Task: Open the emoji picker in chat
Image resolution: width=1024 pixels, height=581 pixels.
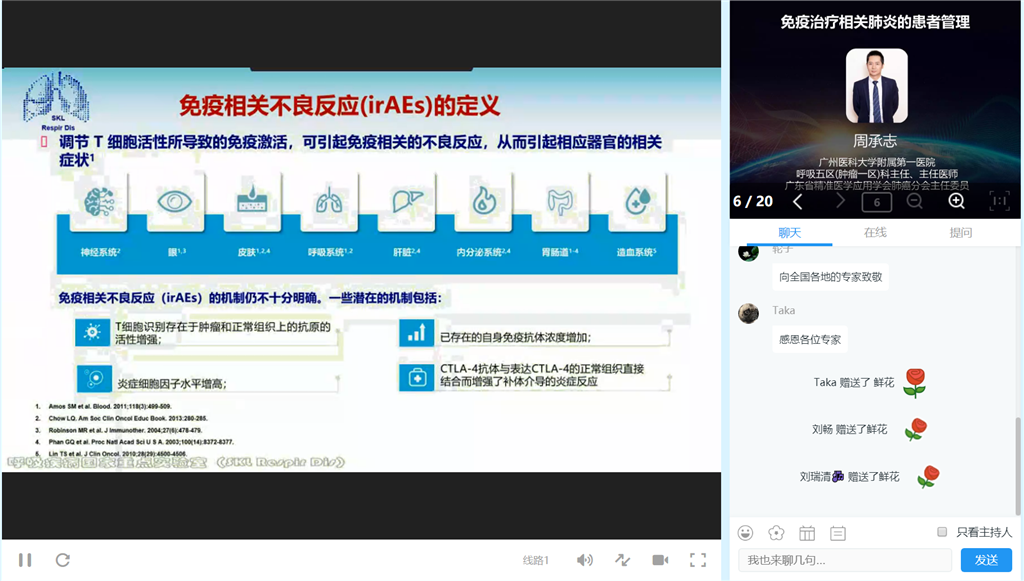Action: click(x=744, y=533)
